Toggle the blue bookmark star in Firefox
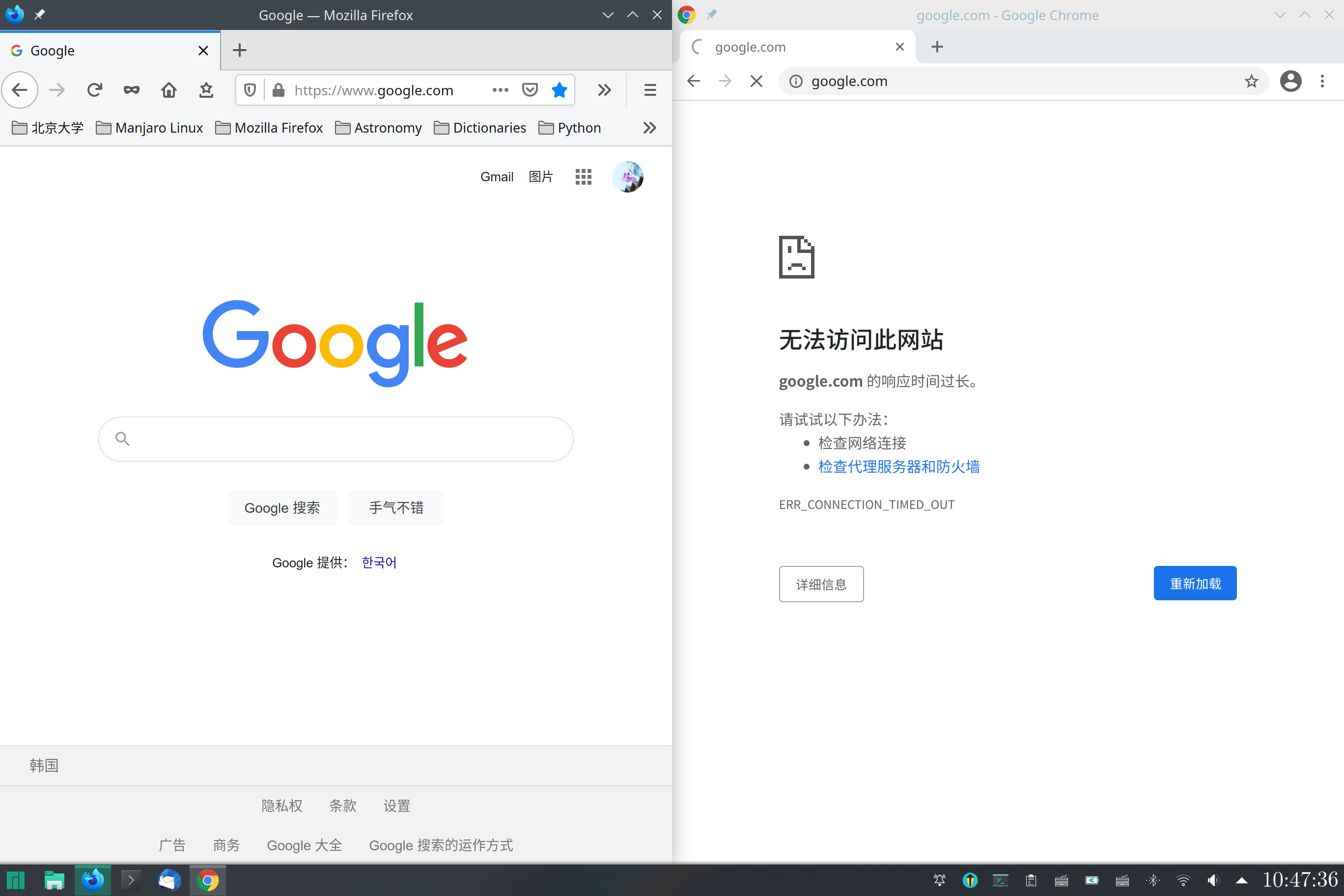Image resolution: width=1344 pixels, height=896 pixels. [x=560, y=90]
